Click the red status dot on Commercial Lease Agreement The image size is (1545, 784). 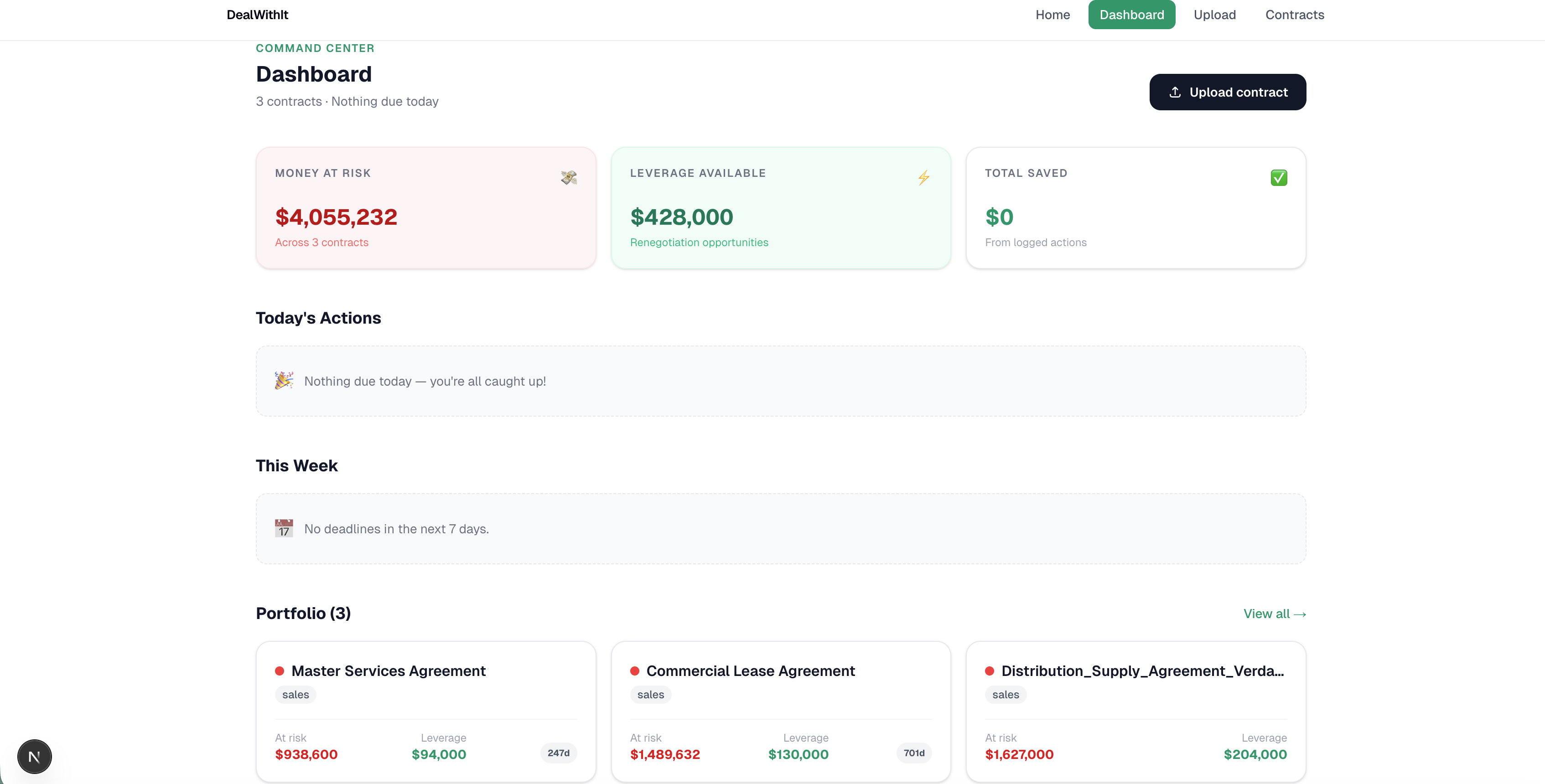click(635, 671)
